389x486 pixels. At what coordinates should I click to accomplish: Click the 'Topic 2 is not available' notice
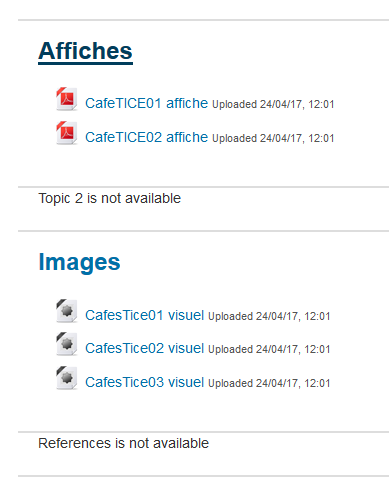click(x=109, y=199)
